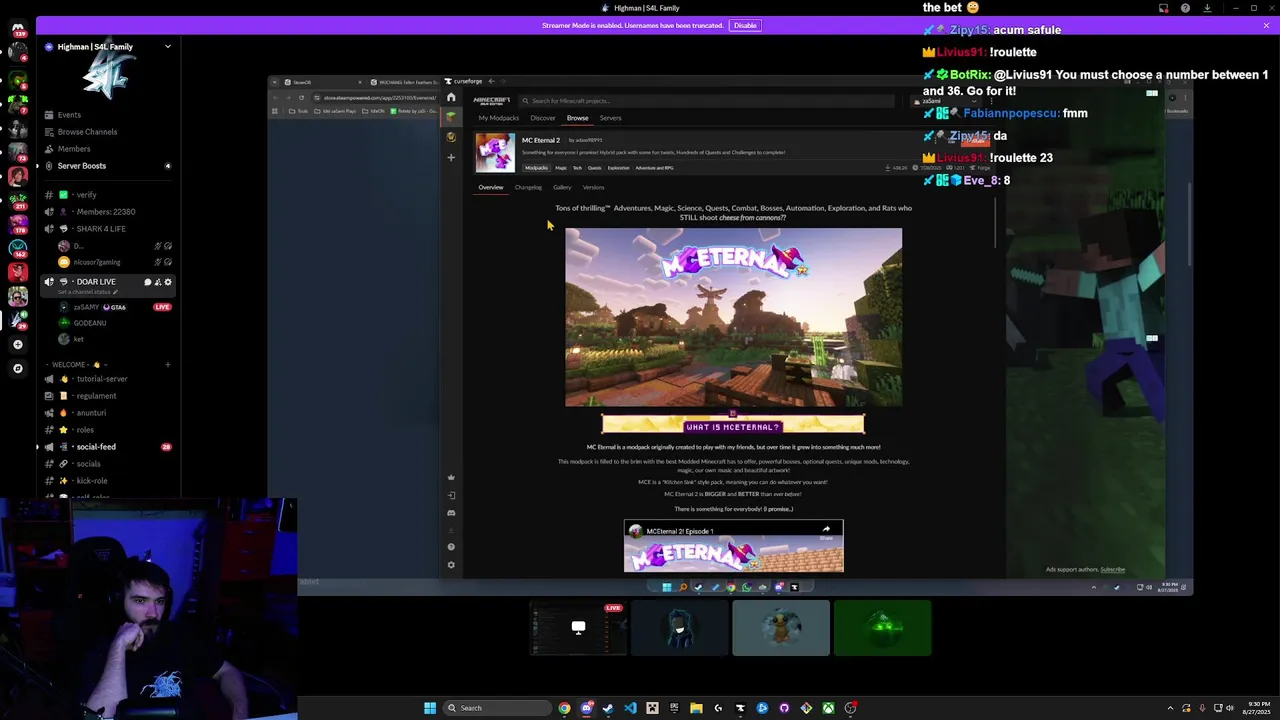
Task: Click the Discord add server plus icon
Action: point(17,344)
